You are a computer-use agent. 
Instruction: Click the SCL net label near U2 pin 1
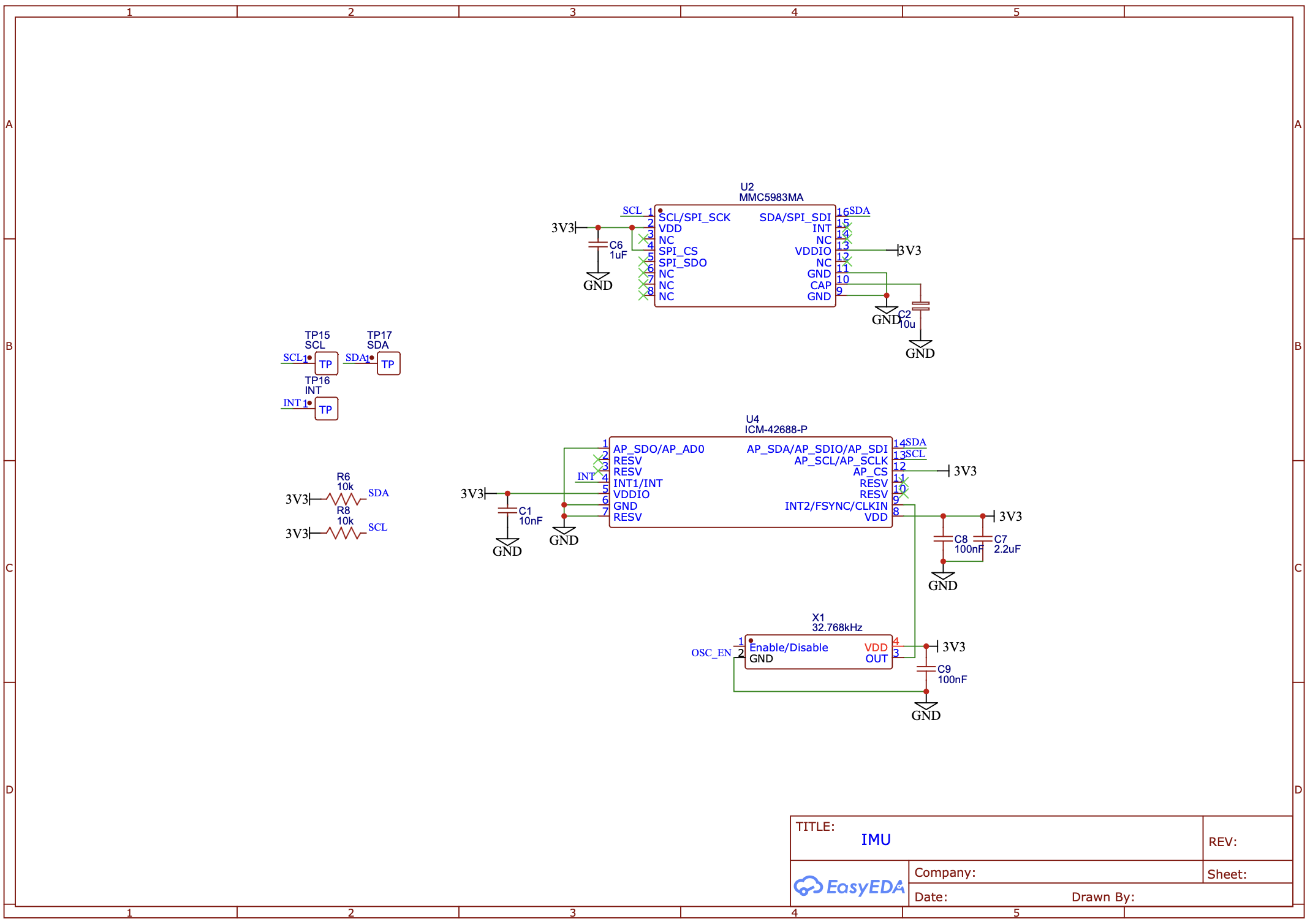[x=631, y=210]
